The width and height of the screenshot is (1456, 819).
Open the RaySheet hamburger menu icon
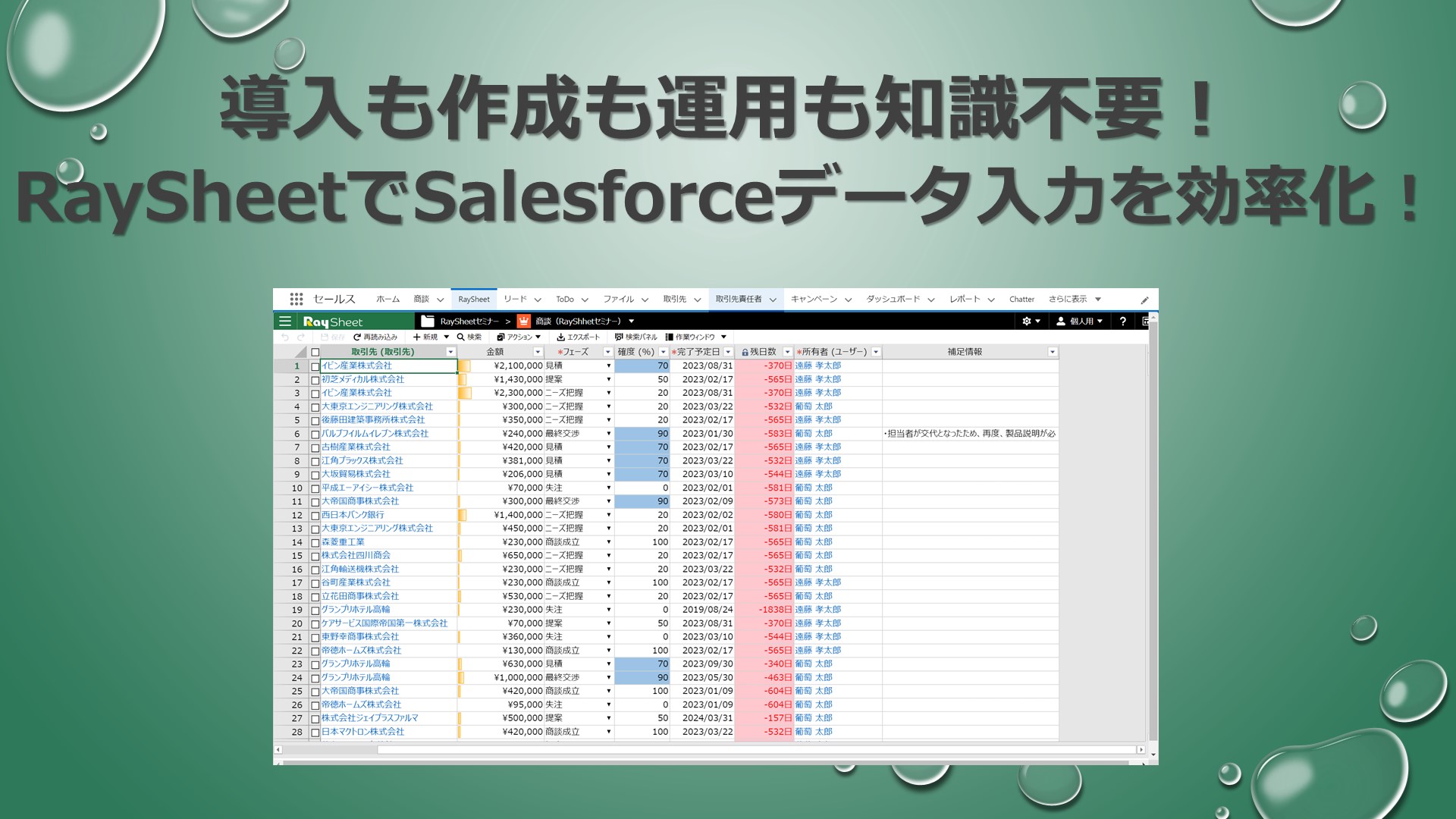(285, 321)
